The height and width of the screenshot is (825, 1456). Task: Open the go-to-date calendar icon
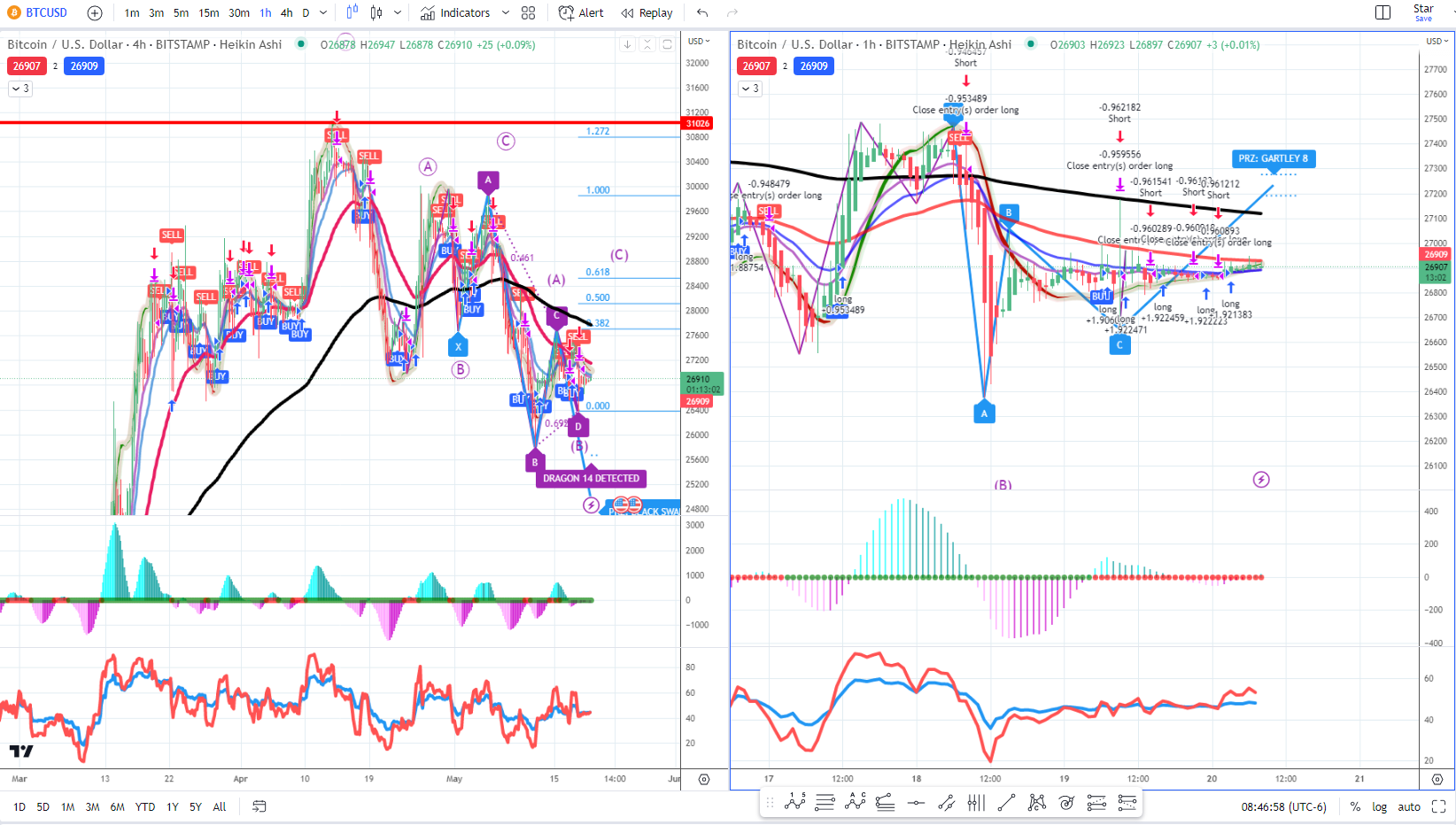pyautogui.click(x=259, y=806)
